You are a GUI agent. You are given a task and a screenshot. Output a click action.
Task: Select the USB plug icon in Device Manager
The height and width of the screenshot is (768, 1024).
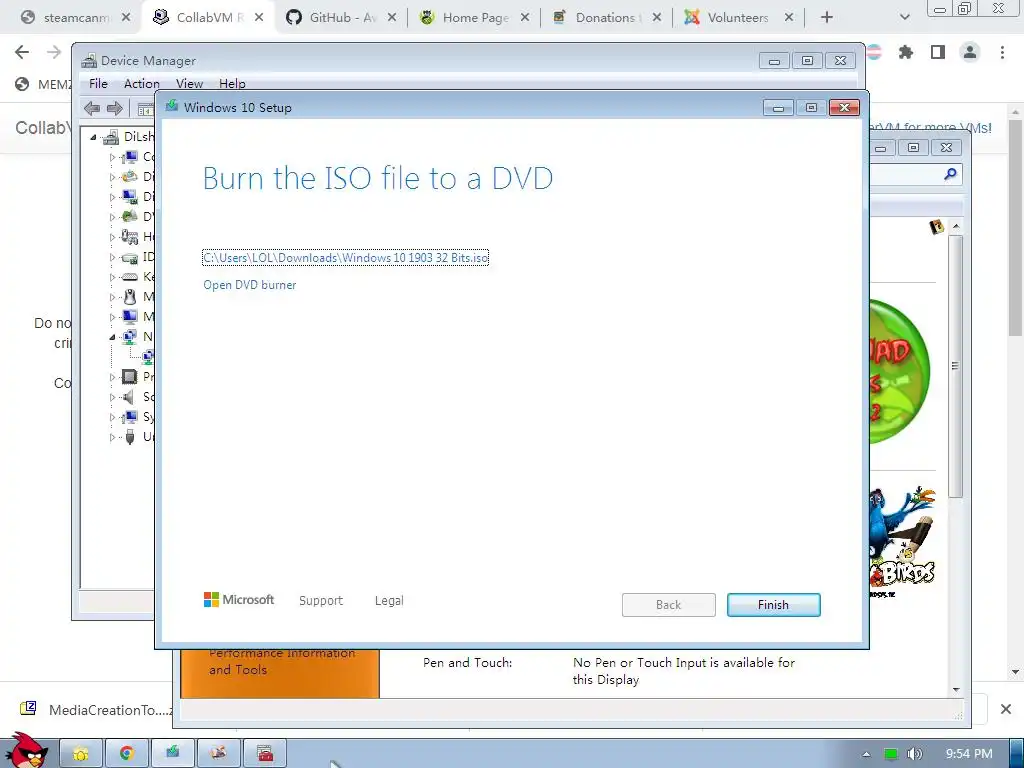click(x=130, y=437)
